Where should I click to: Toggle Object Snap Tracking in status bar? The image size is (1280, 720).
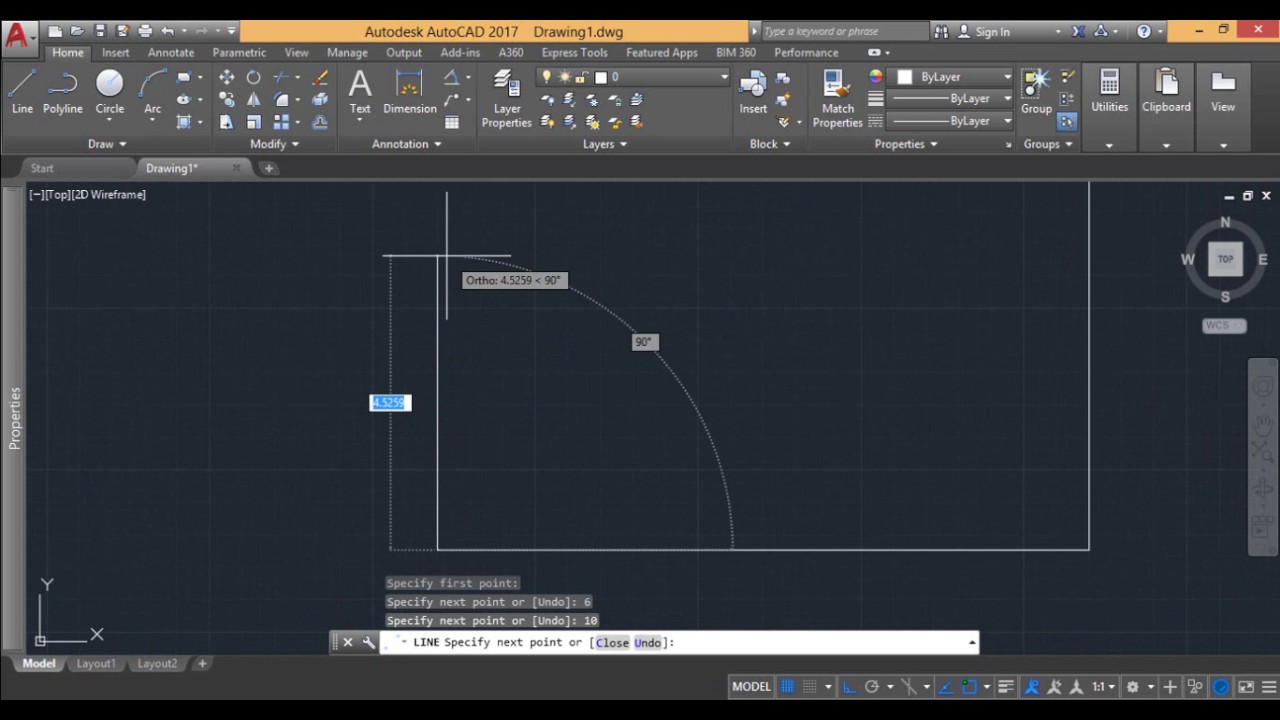(945, 687)
